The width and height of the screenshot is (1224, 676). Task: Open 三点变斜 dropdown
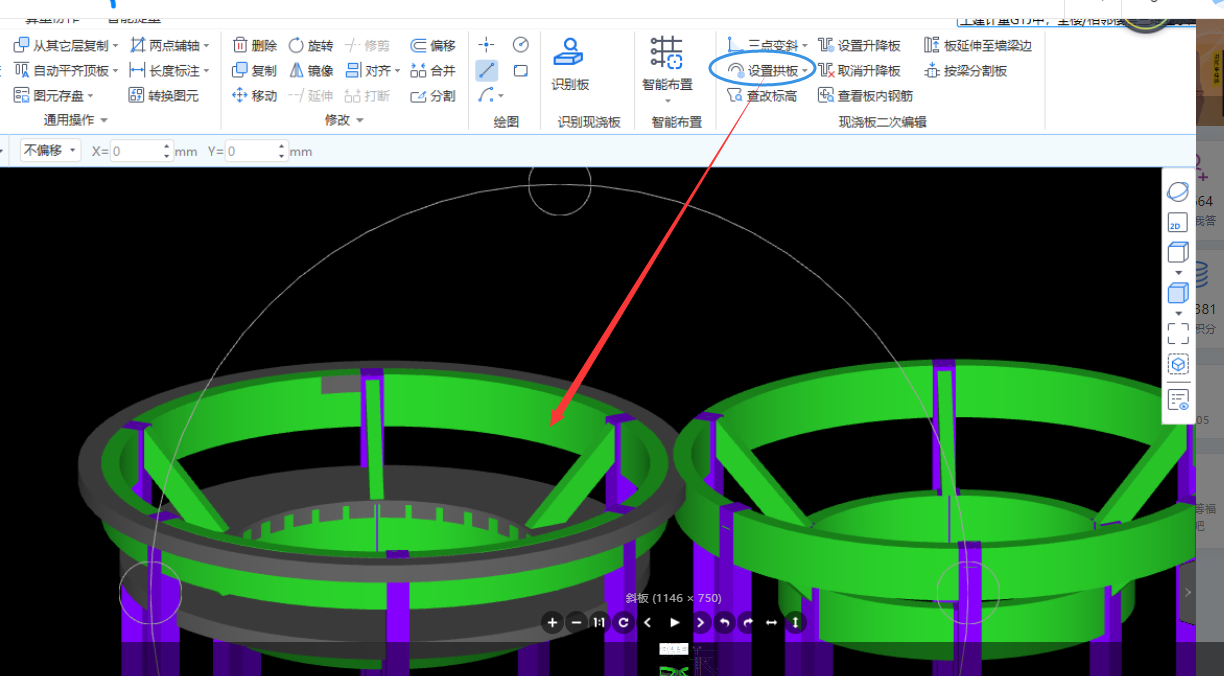pyautogui.click(x=805, y=46)
